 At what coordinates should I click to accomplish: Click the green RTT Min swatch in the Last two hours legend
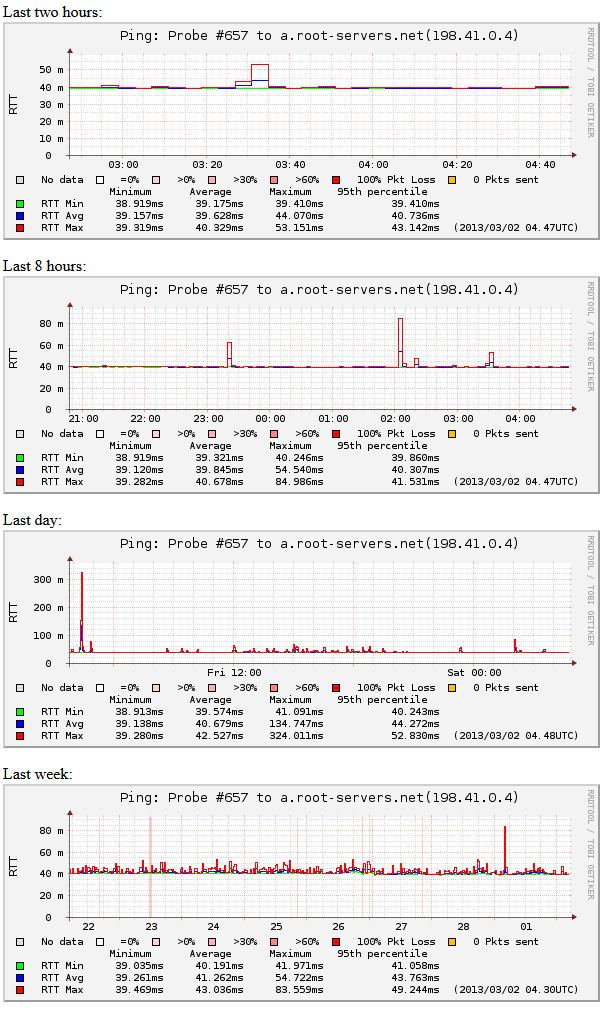(20, 203)
